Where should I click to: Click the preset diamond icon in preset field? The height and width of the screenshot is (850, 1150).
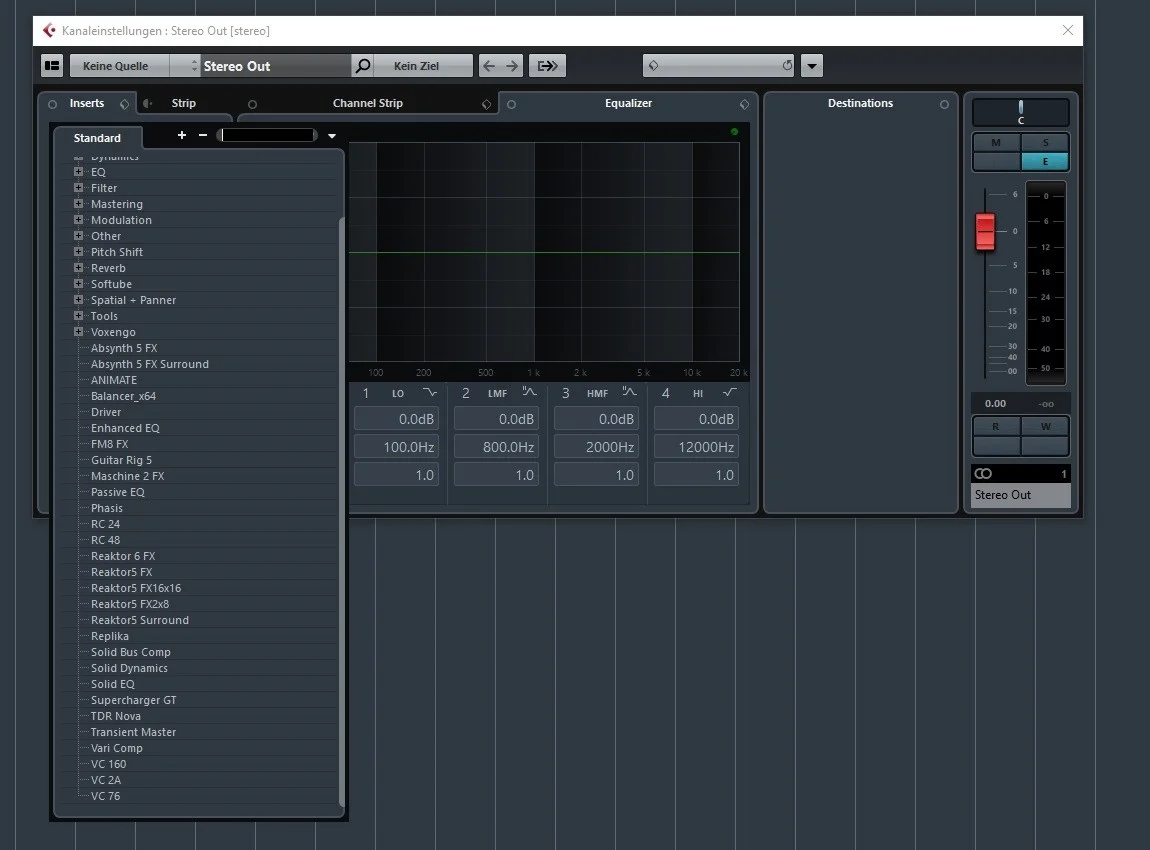pos(653,65)
